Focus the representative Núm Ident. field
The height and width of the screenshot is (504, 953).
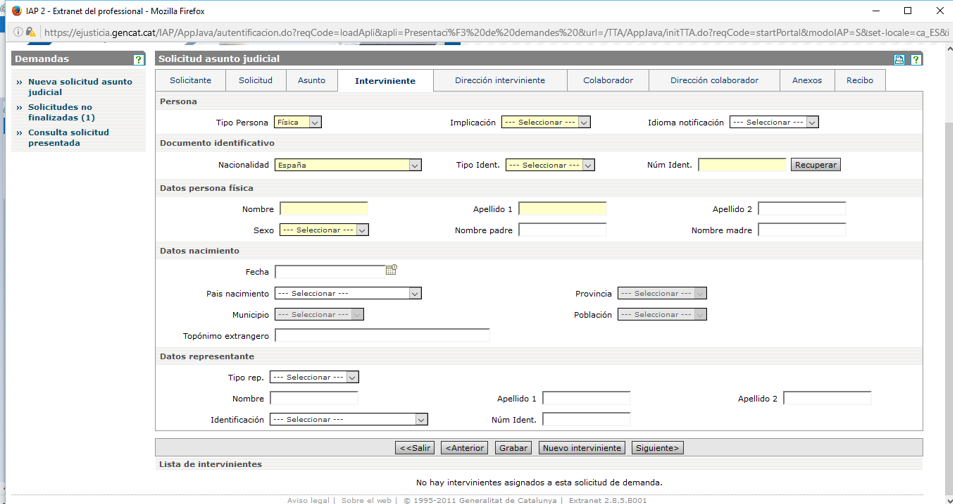[x=587, y=419]
